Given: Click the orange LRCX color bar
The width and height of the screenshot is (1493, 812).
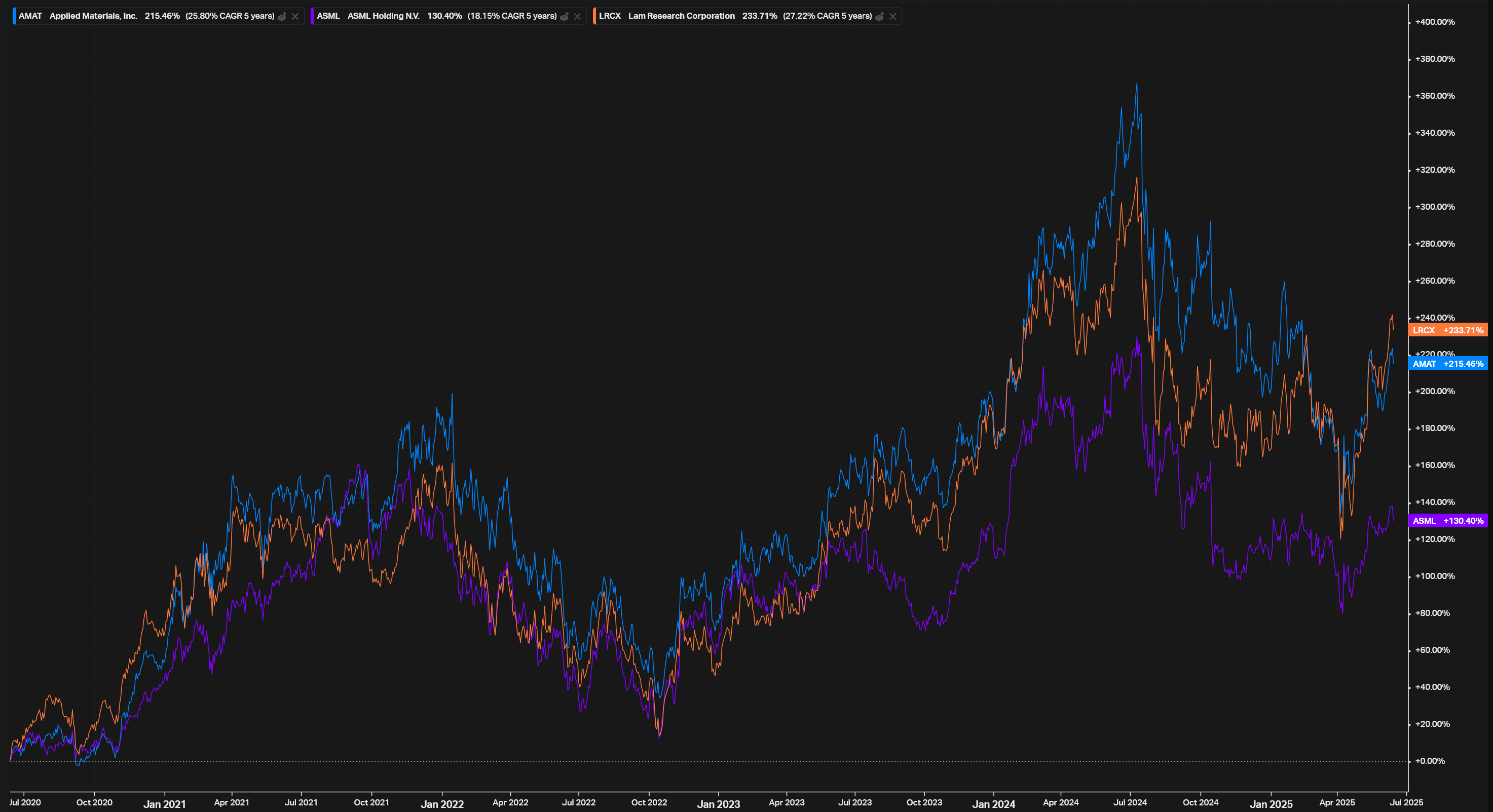Looking at the screenshot, I should pyautogui.click(x=594, y=16).
